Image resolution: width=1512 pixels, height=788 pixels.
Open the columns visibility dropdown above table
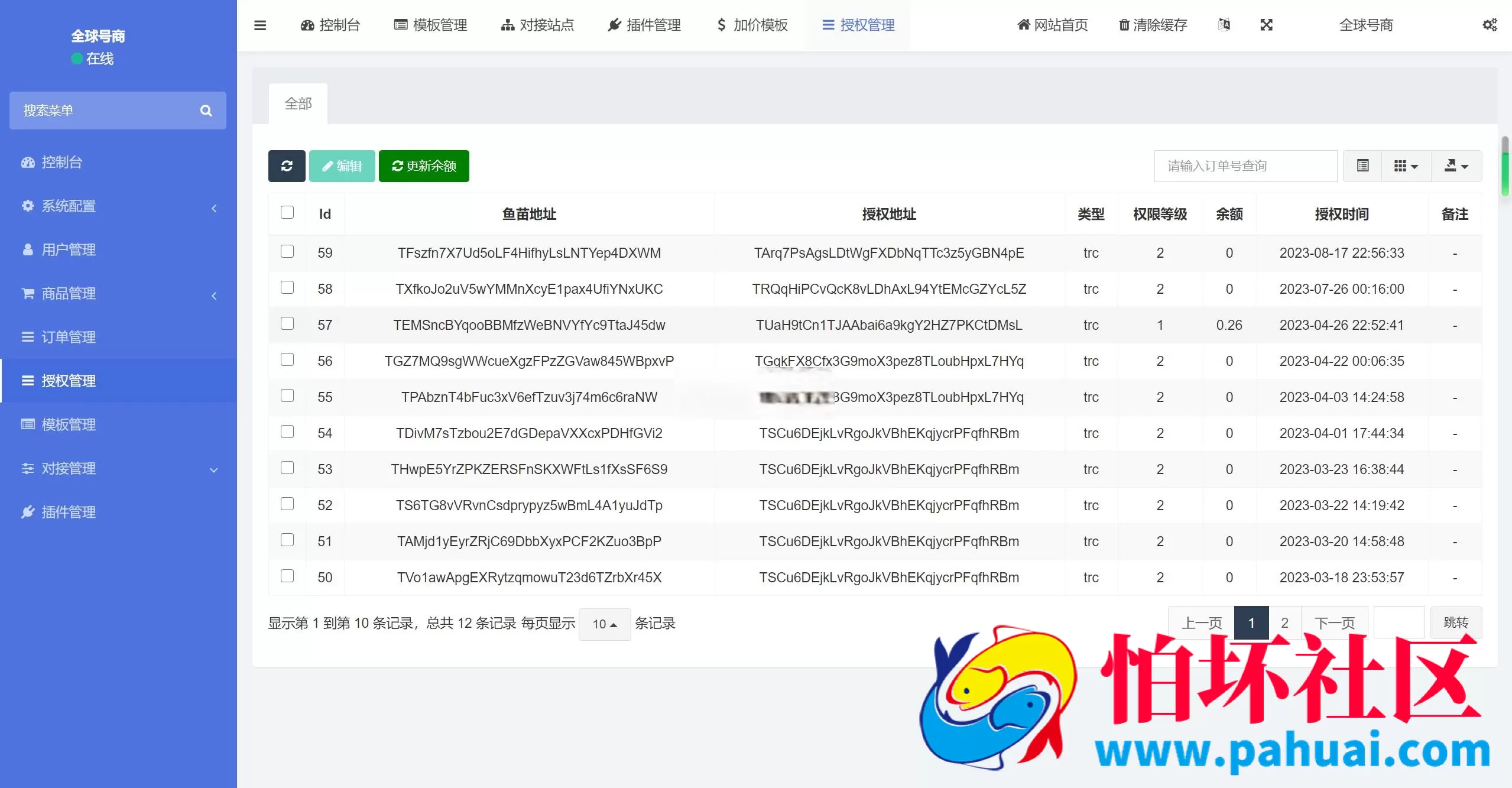1406,166
